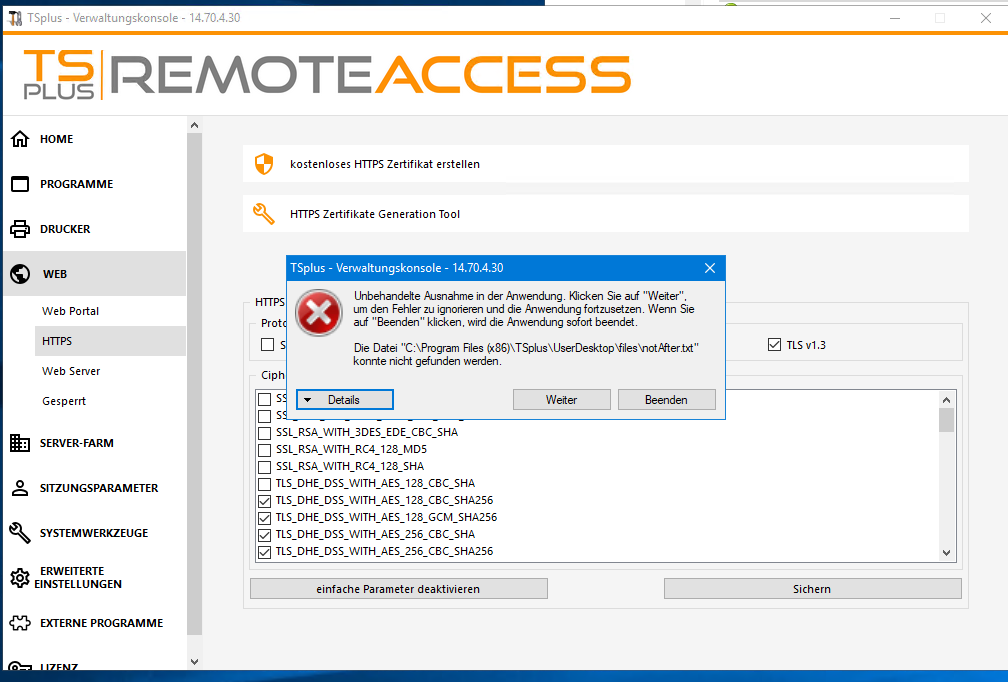Click the Server-Farm building icon
The height and width of the screenshot is (682, 1008).
19,443
